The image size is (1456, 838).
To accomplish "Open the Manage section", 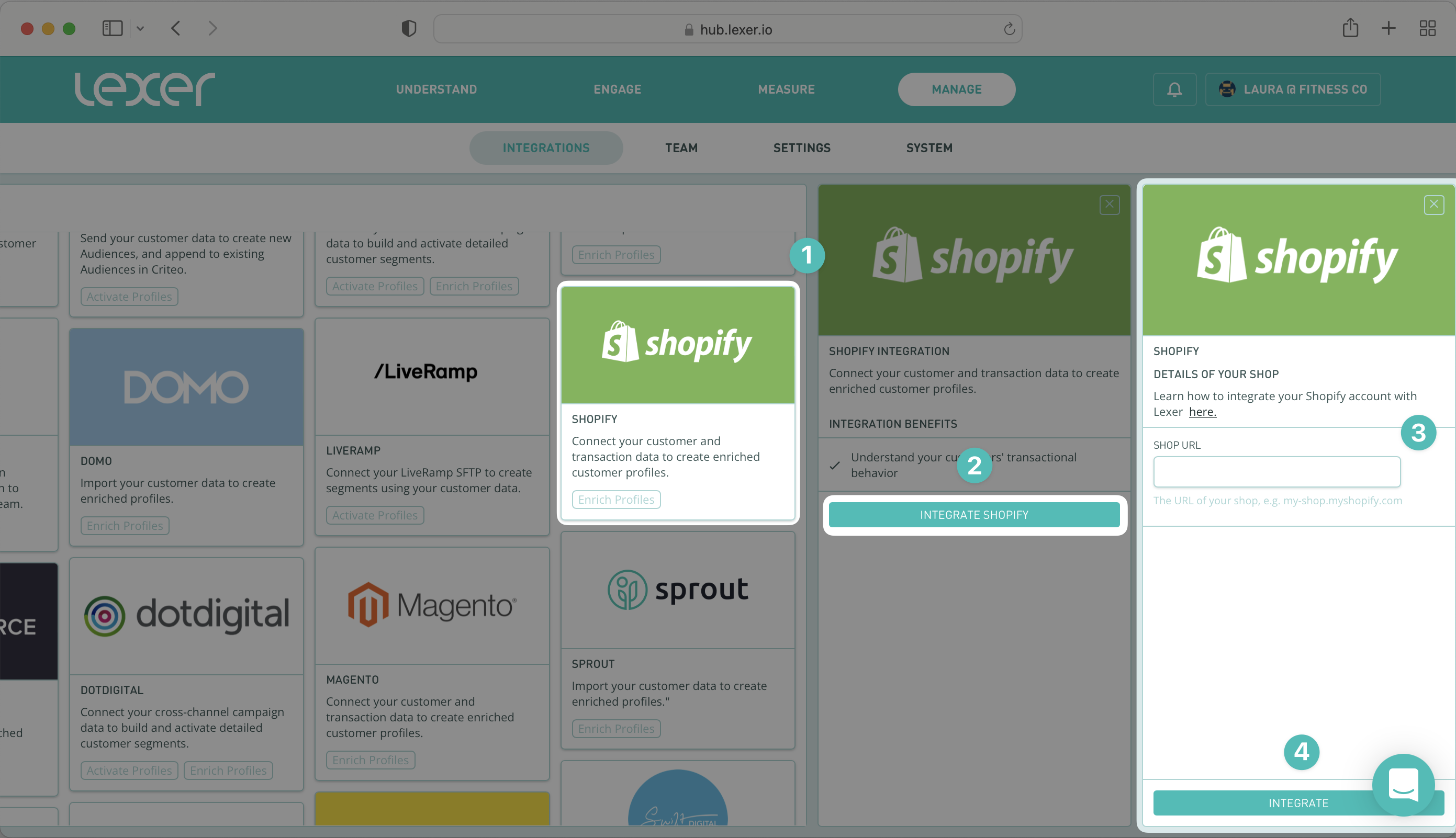I will tap(956, 89).
